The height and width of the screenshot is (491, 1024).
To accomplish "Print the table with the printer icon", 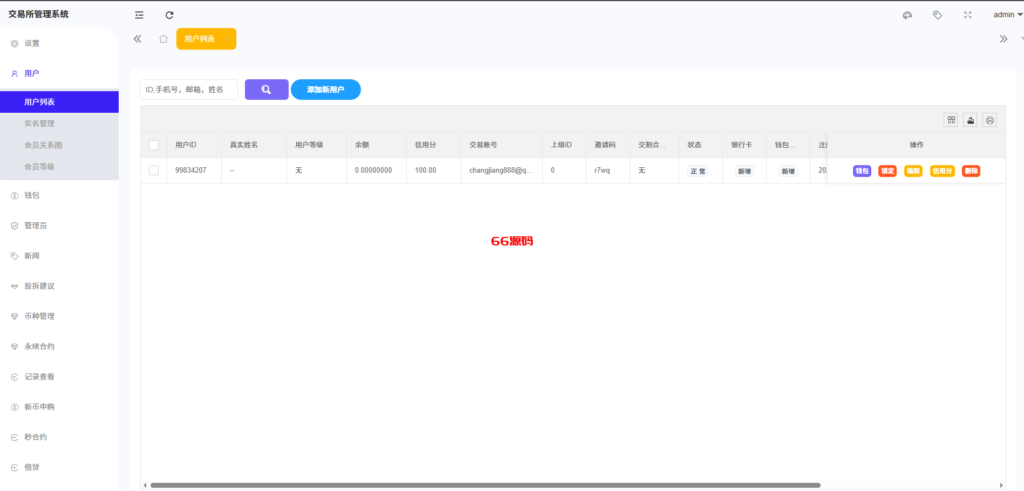I will (990, 119).
